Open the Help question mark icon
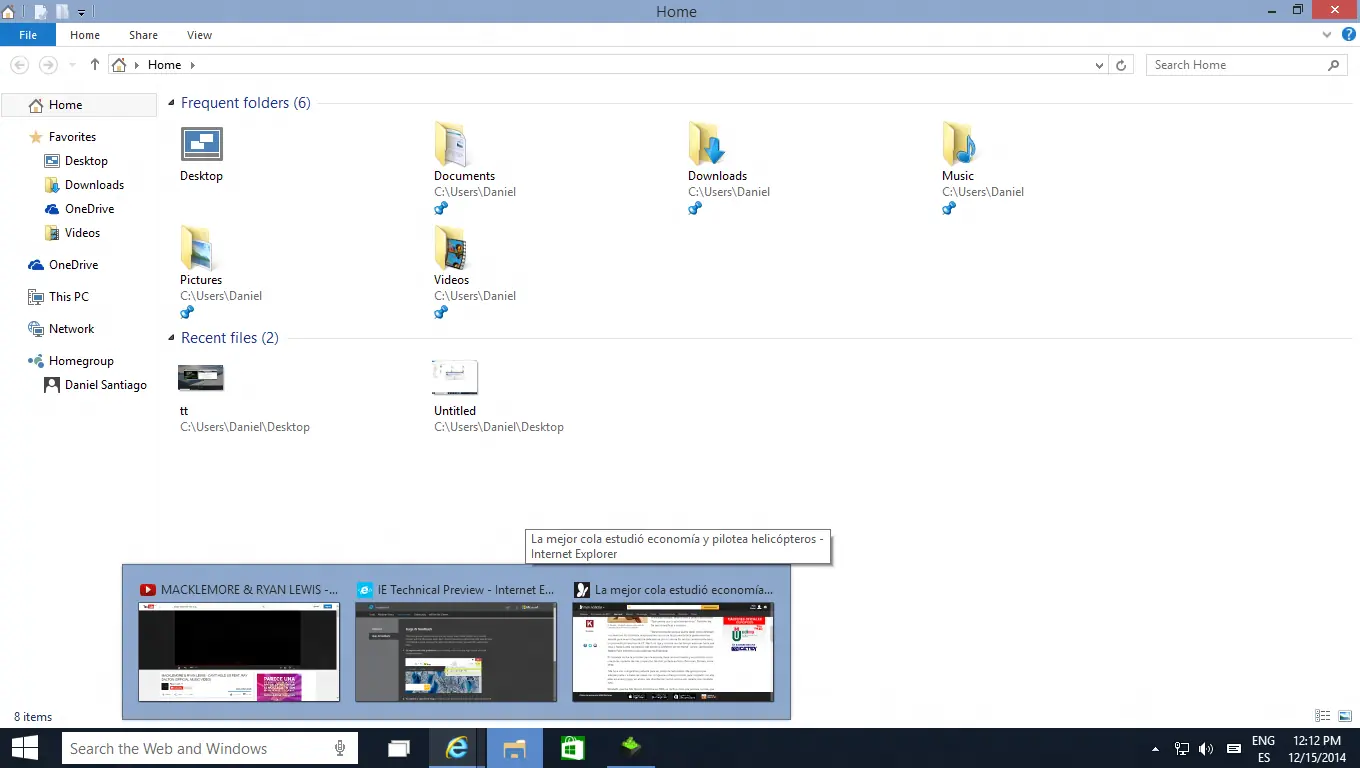1360x768 pixels. [x=1348, y=35]
